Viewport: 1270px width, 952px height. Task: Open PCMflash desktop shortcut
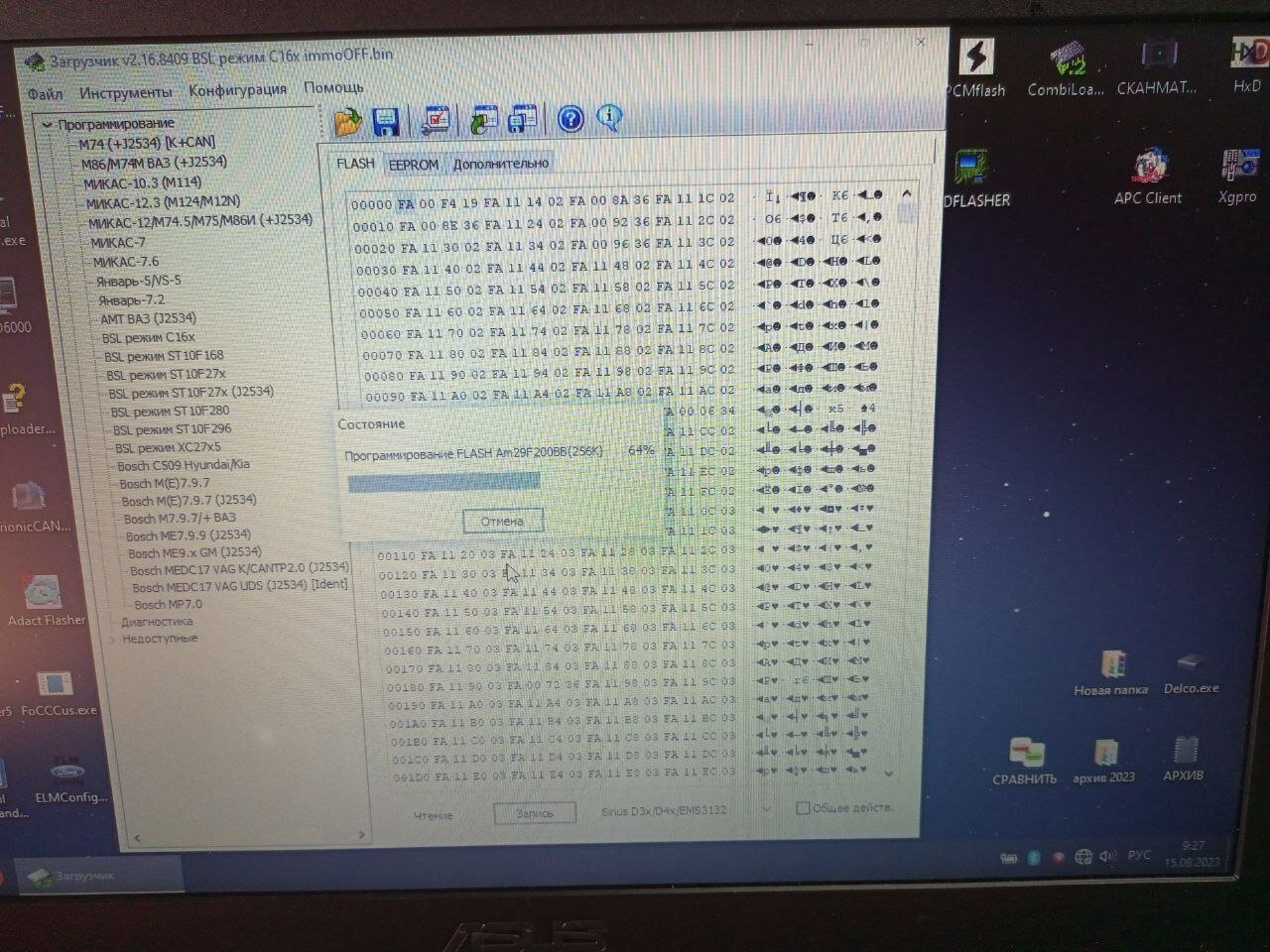(x=976, y=68)
